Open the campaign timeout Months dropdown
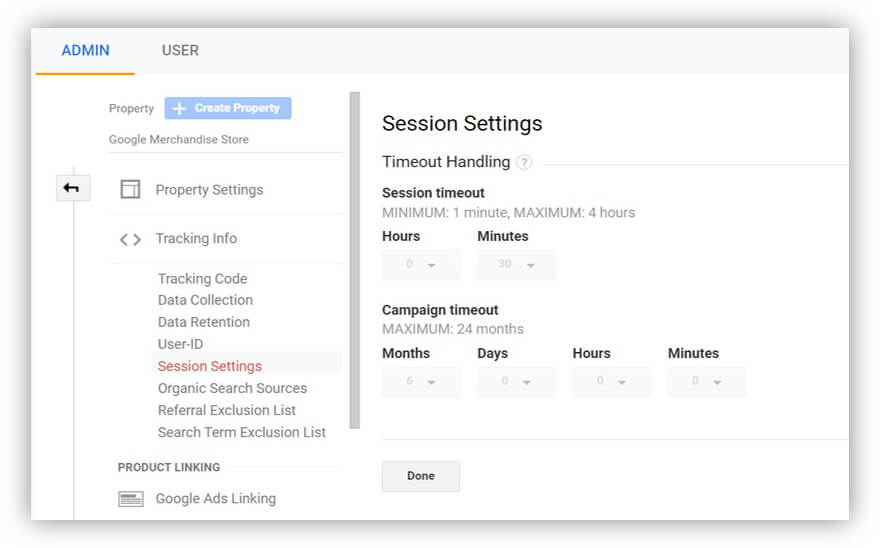 coord(421,382)
